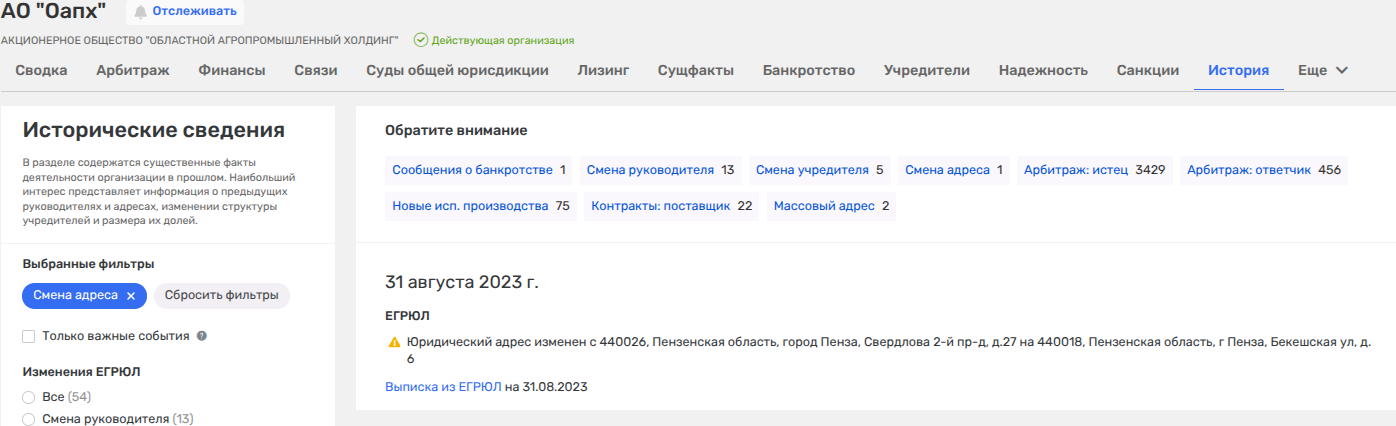Click the yellow warning icon near address change

(x=394, y=343)
